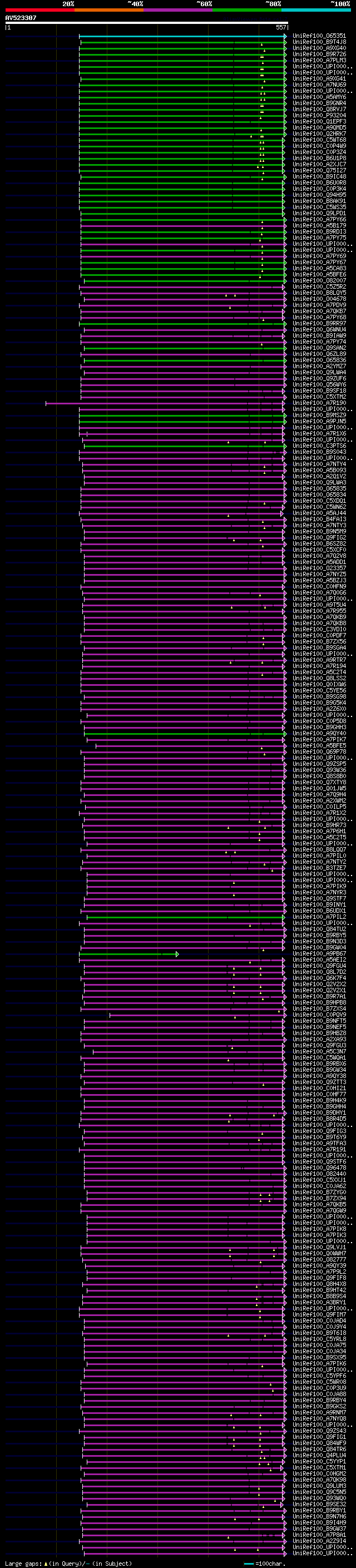Click hit label UniRef100_A9PB67
The image size is (356, 1568).
click(319, 954)
